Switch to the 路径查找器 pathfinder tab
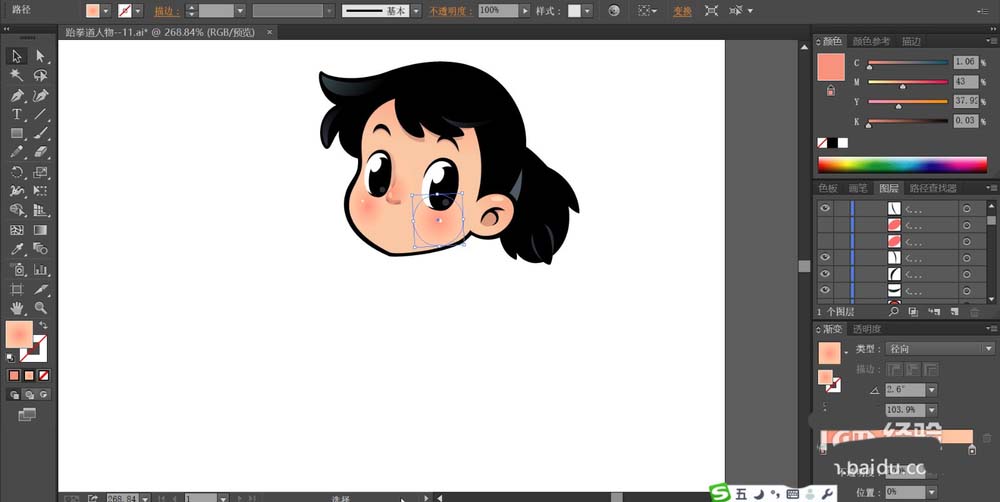 point(933,188)
